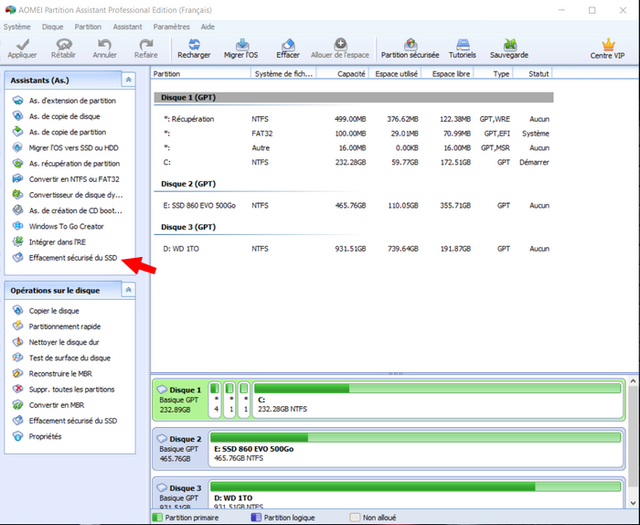
Task: Open the Partition menu
Action: (88, 27)
